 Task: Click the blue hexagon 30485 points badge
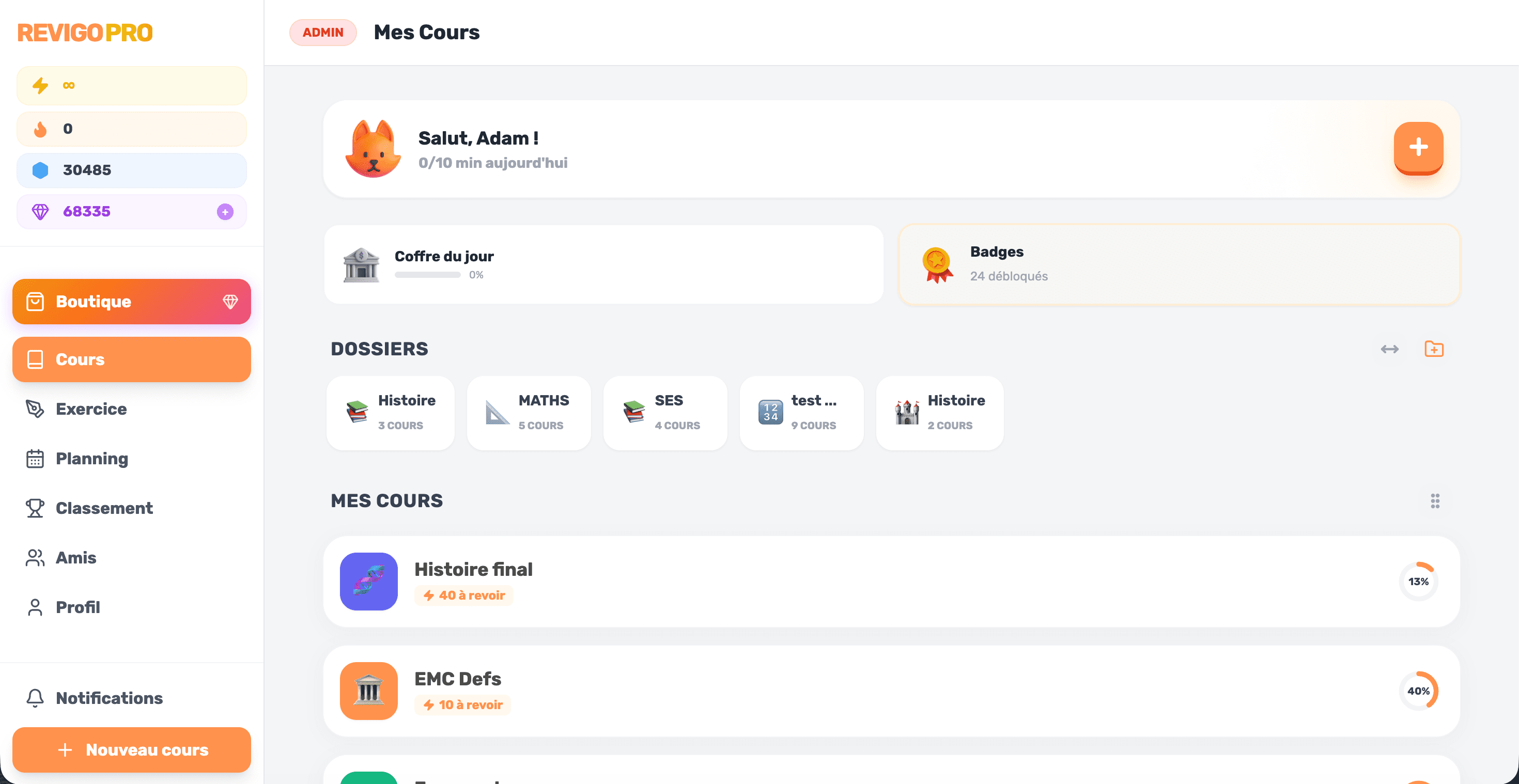[x=132, y=170]
